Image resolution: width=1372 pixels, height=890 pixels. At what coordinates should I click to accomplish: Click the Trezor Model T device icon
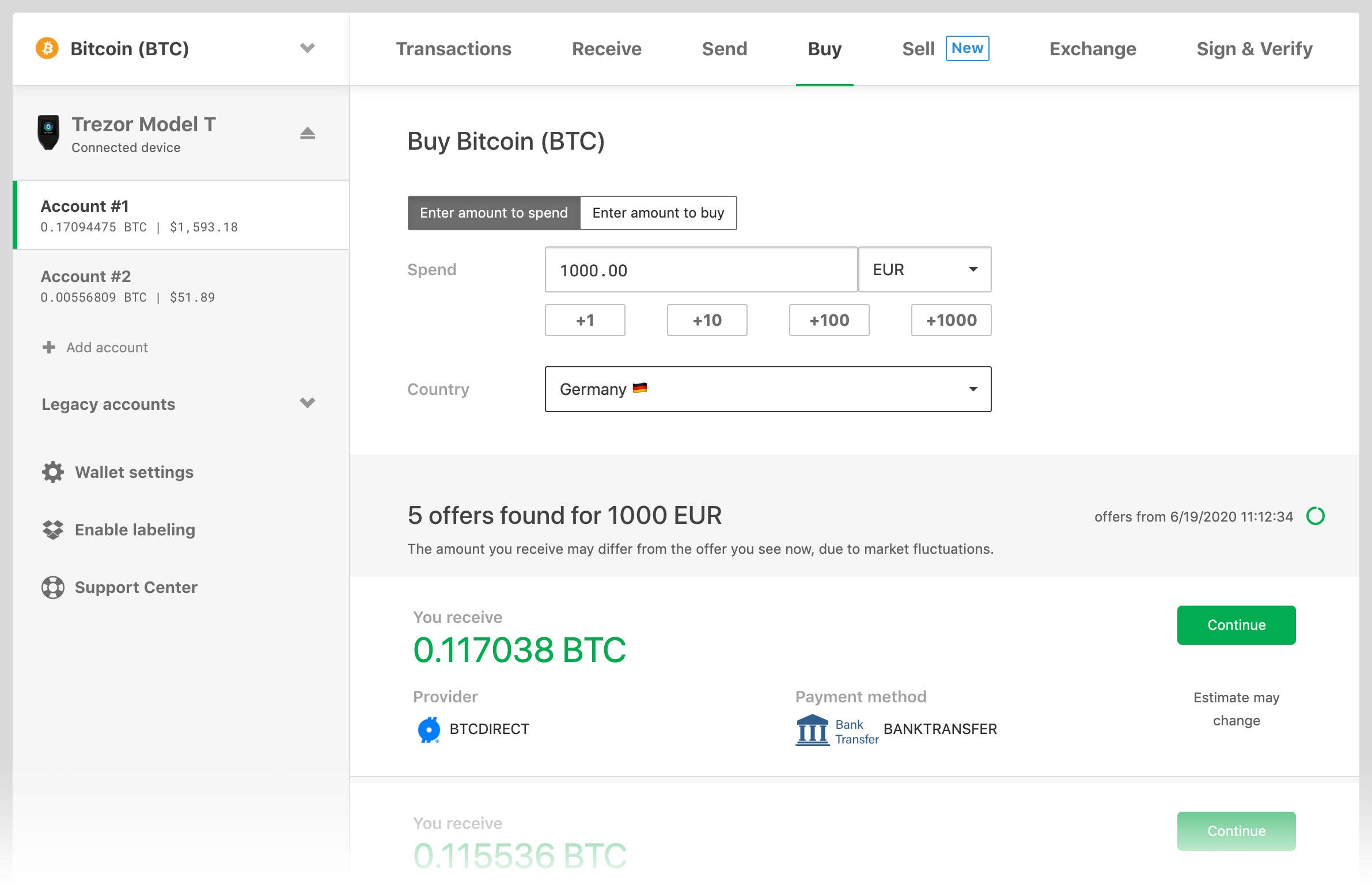48,132
